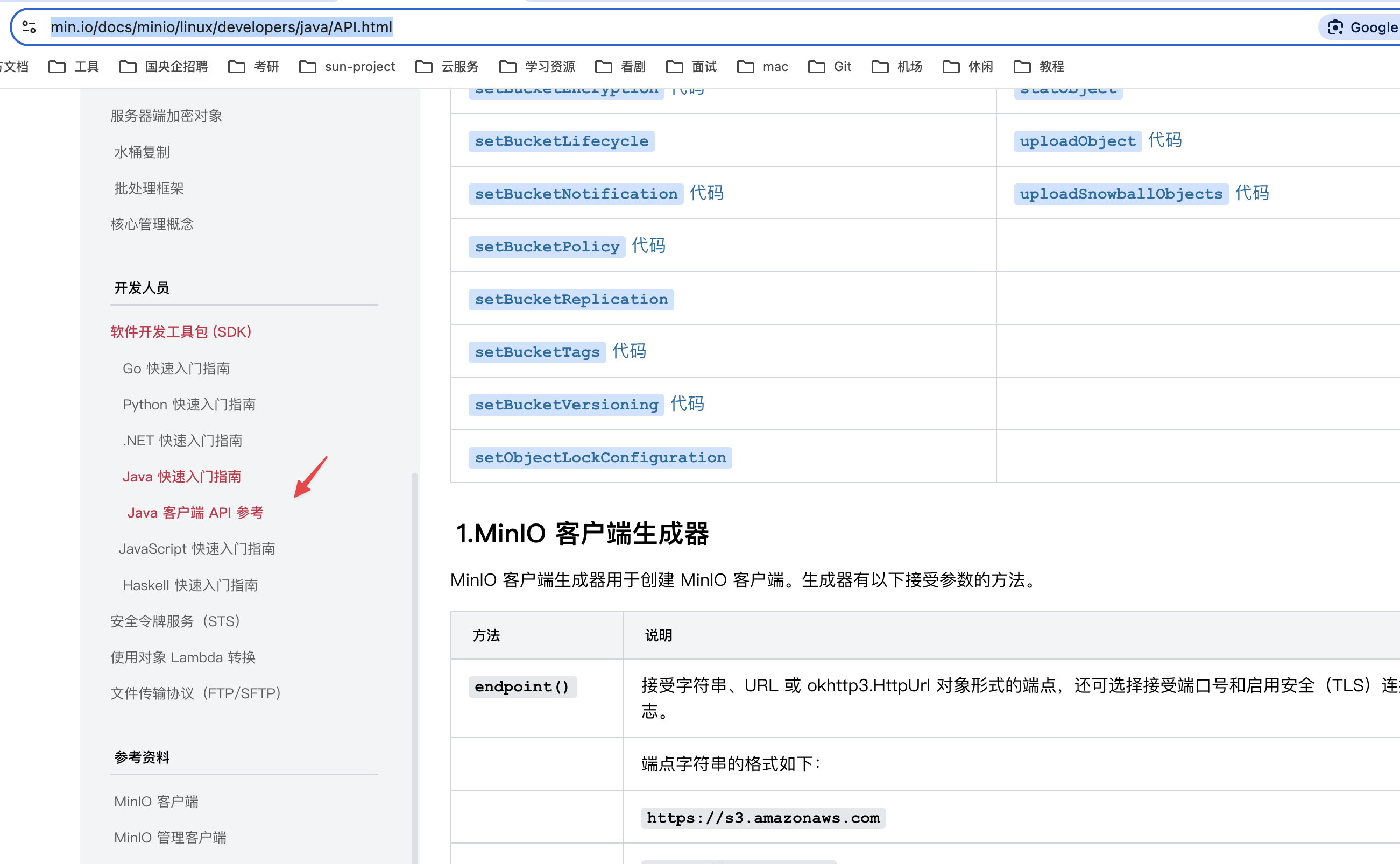This screenshot has height=864, width=1400.
Task: Click the 方法 table header
Action: [x=486, y=635]
